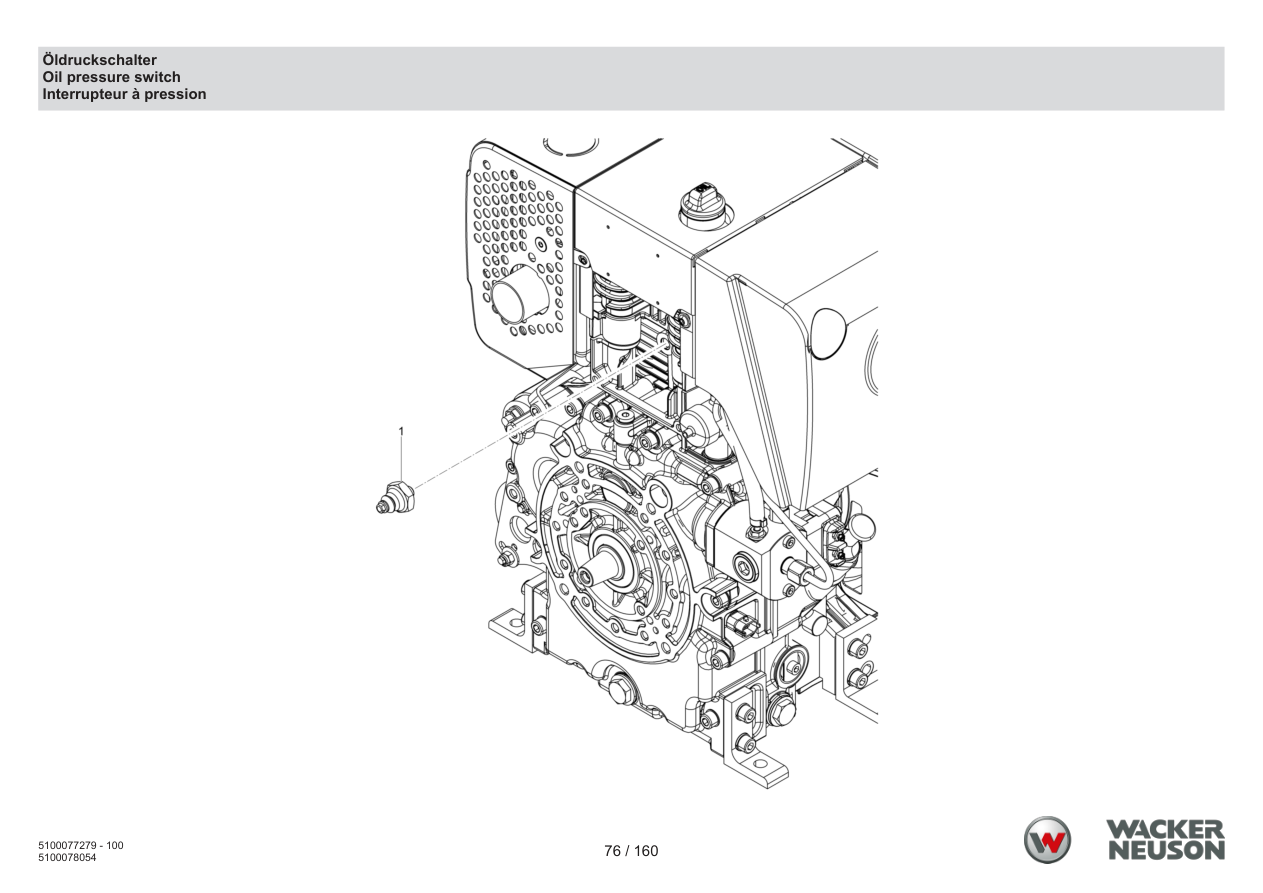Click the perforated fan cover on engine
The image size is (1263, 893).
pos(519,260)
